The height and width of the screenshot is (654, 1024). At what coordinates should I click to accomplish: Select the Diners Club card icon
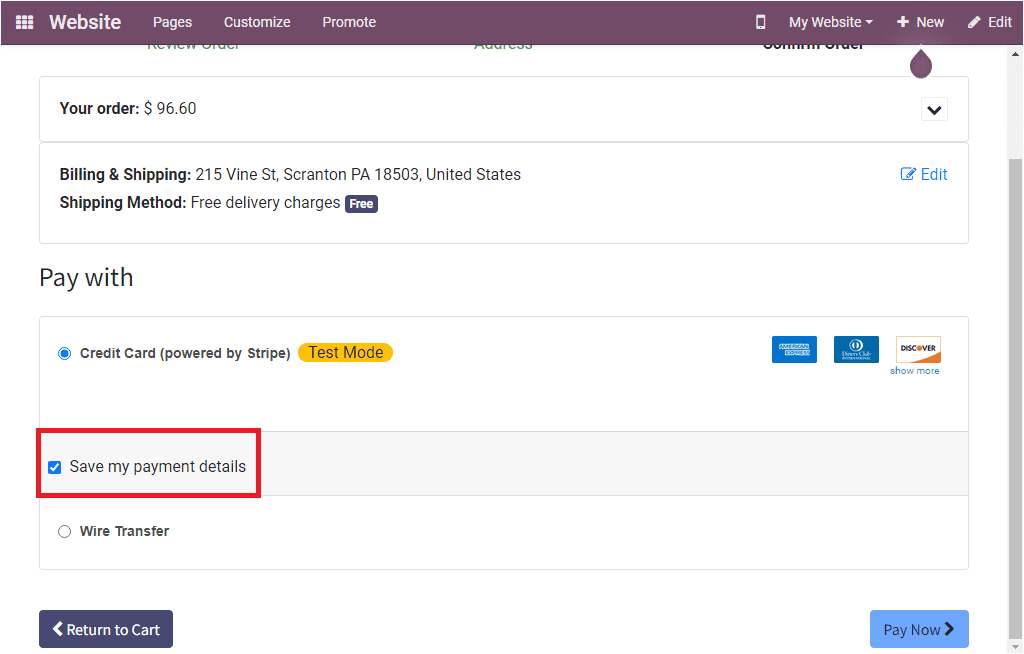tap(856, 349)
